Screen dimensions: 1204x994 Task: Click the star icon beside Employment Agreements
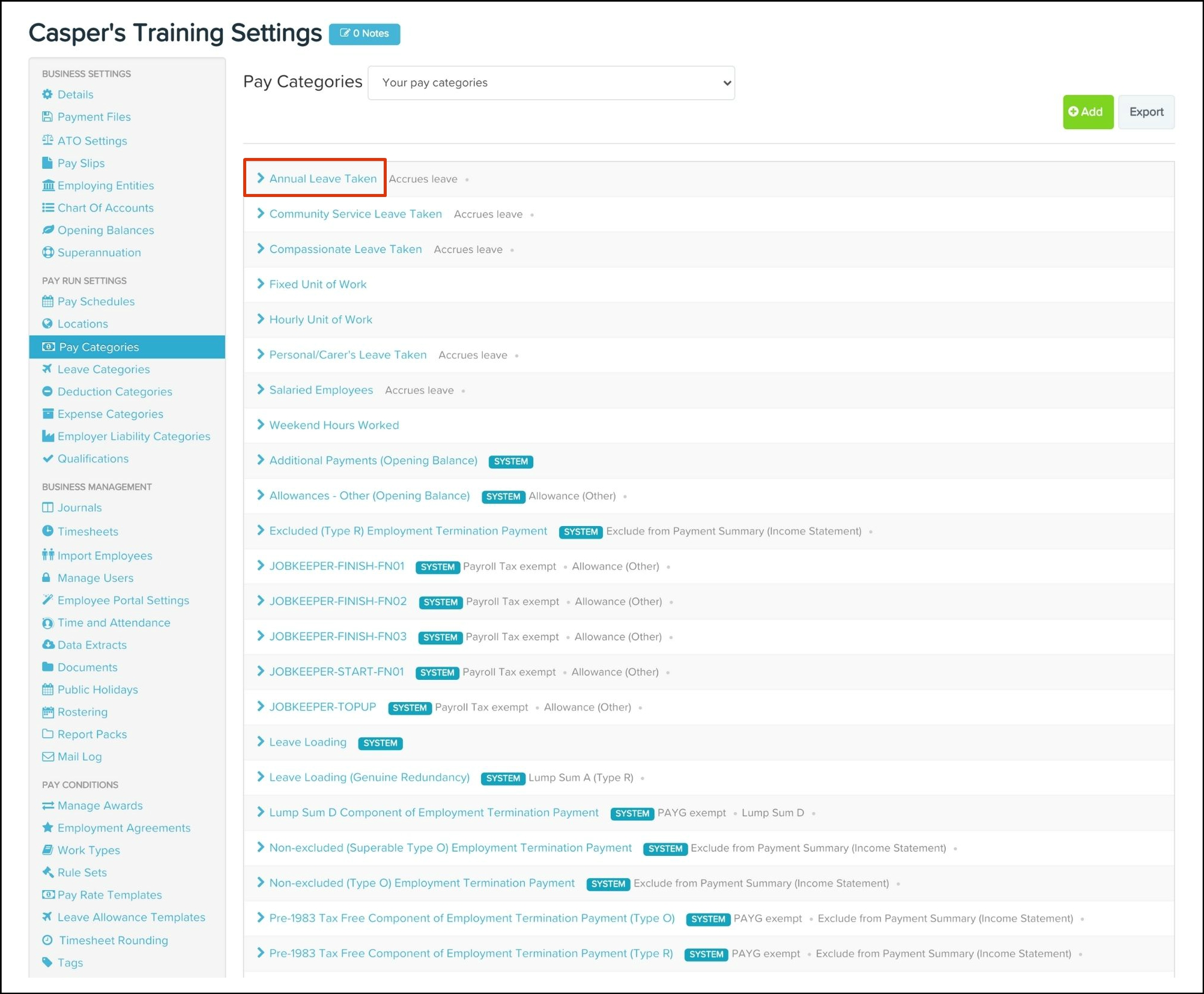coord(47,827)
